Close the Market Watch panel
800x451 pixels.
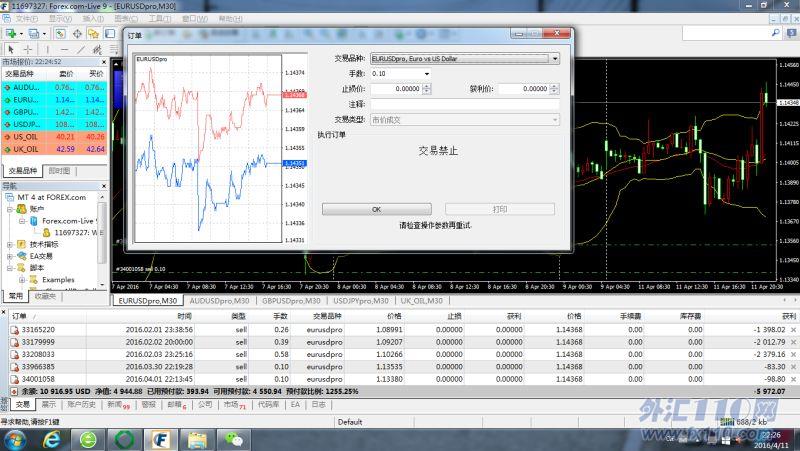point(104,62)
